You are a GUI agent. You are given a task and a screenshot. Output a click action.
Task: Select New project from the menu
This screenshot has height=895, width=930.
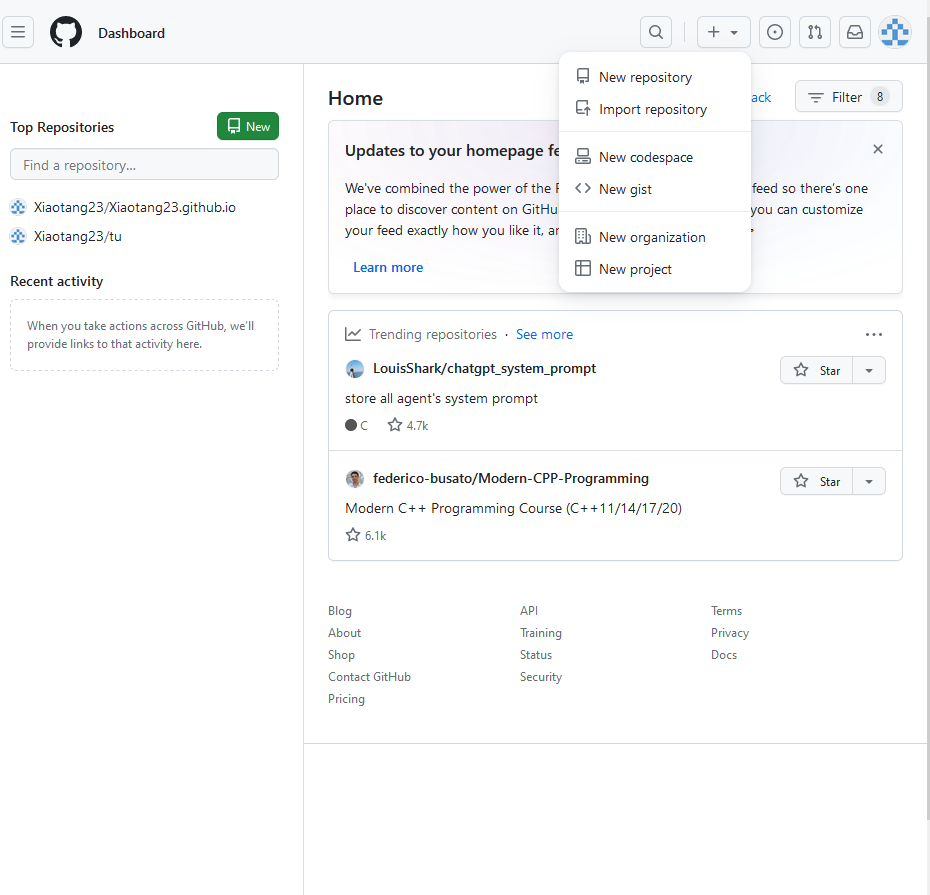tap(655, 269)
